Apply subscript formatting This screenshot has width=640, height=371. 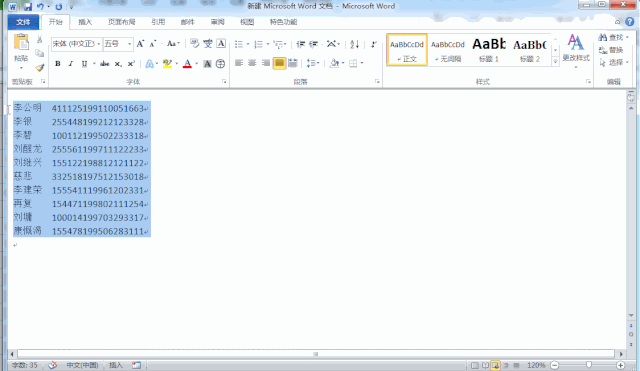pyautogui.click(x=118, y=64)
